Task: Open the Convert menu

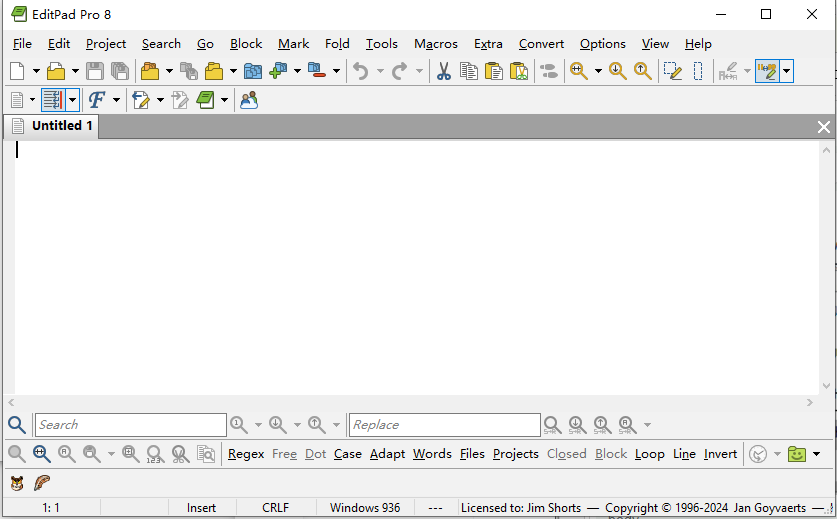Action: tap(541, 44)
